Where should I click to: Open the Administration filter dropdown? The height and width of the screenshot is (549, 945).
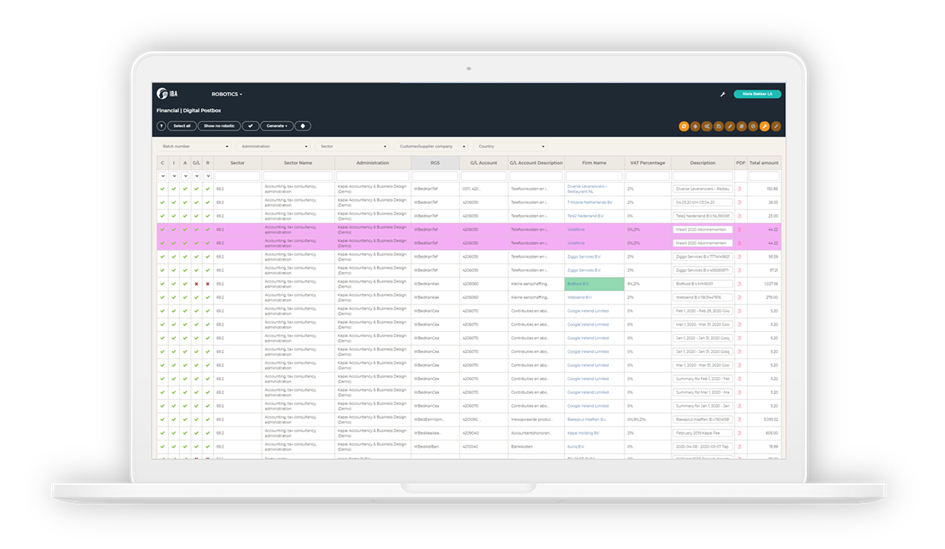tap(274, 146)
